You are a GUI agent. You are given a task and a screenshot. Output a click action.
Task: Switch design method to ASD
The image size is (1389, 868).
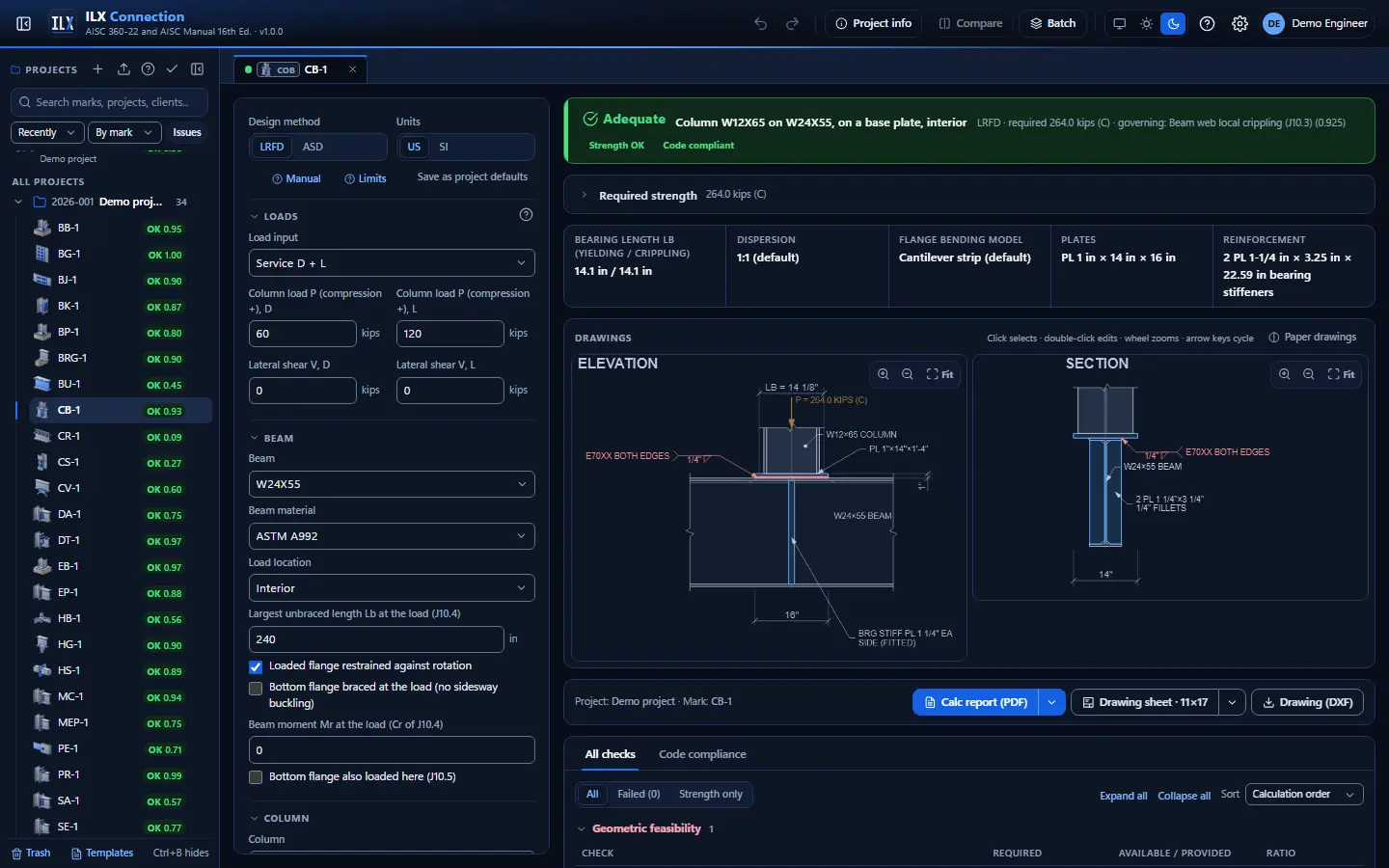point(313,147)
